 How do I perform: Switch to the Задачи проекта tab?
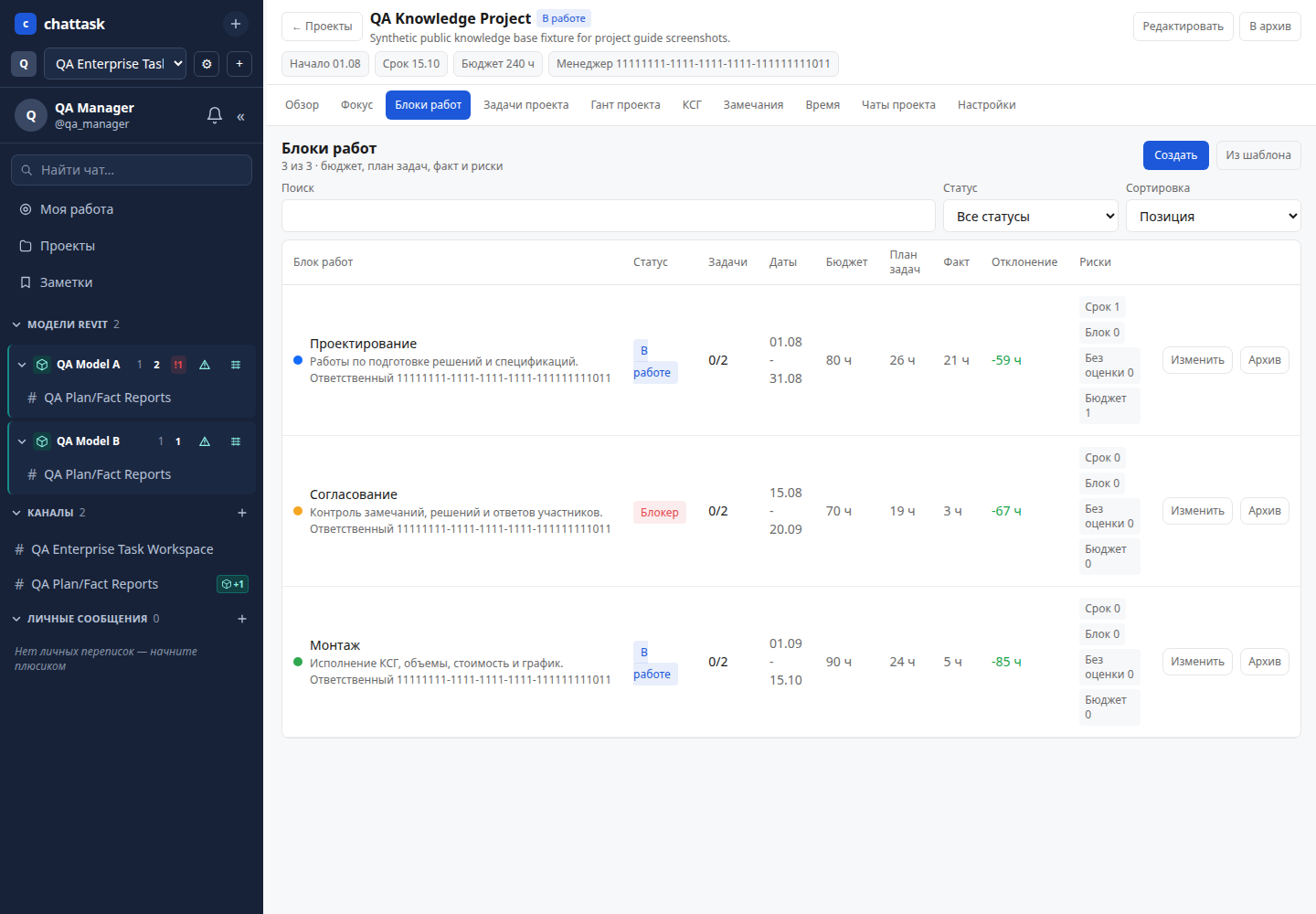(525, 105)
